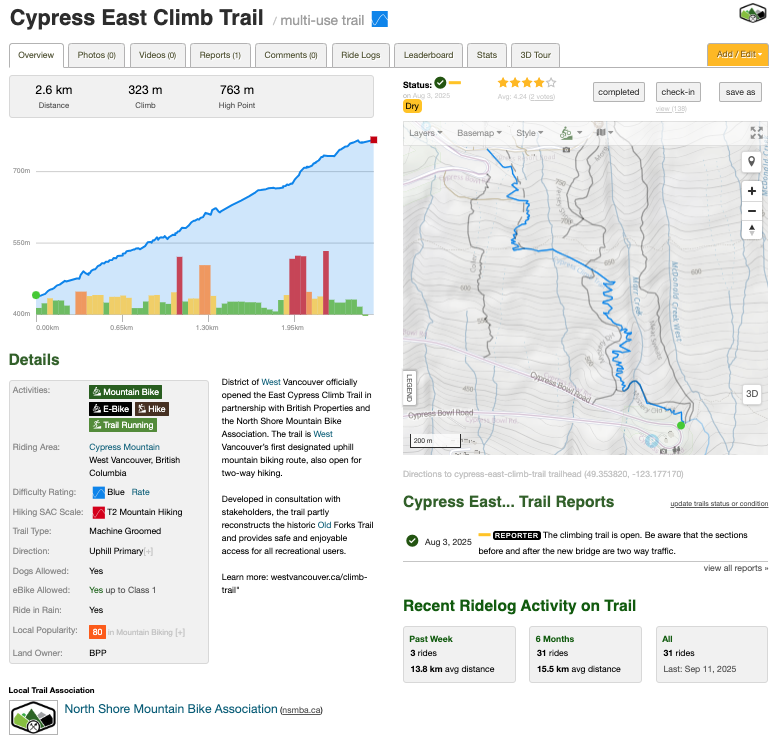Open the Basemap dropdown on the map
776x741 pixels.
click(479, 133)
